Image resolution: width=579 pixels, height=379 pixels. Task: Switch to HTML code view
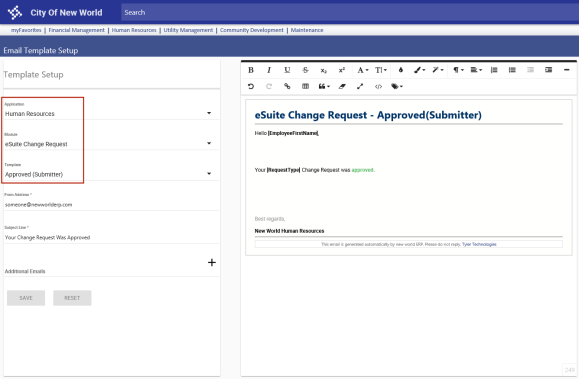[x=378, y=86]
